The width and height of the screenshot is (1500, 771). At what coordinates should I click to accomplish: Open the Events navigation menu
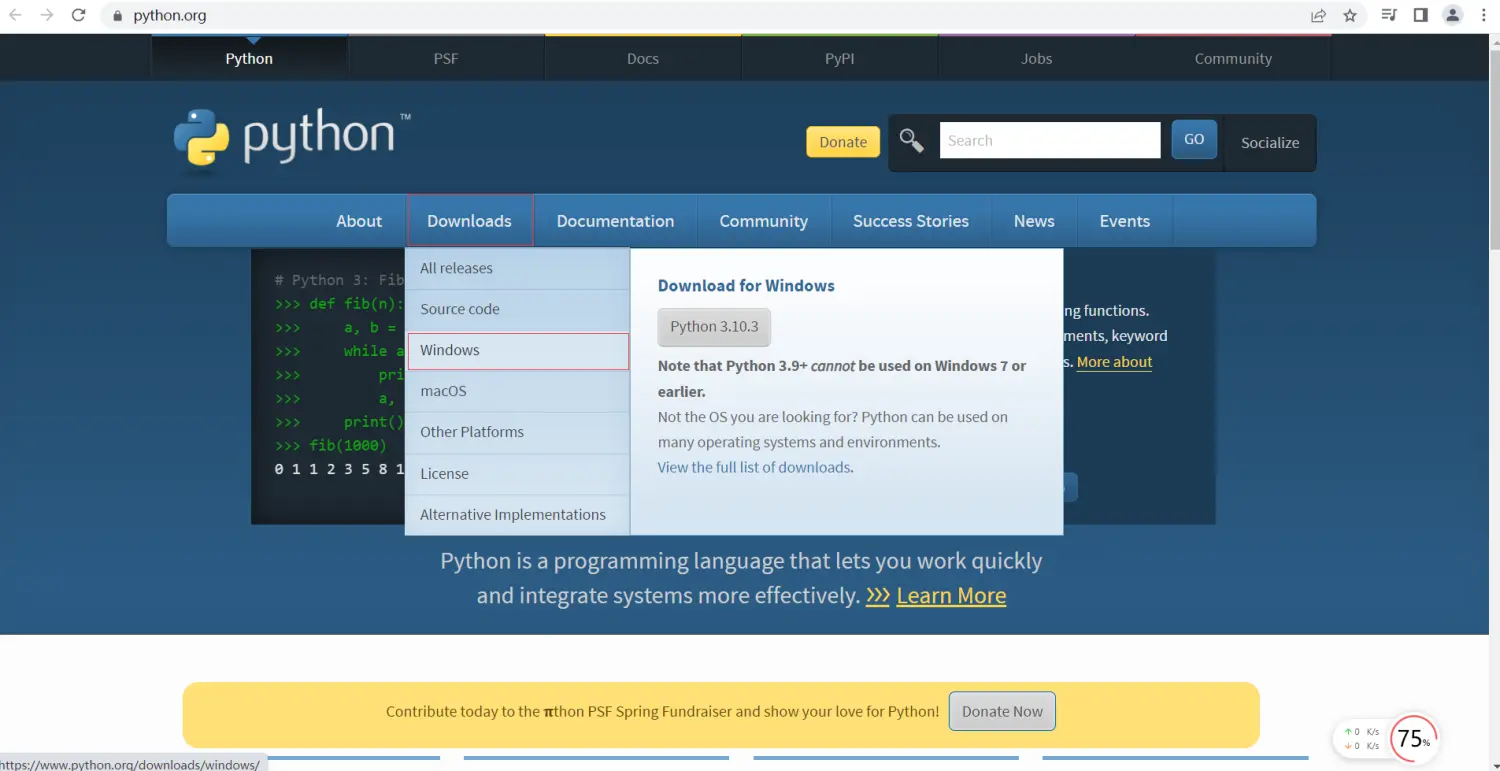(x=1125, y=221)
